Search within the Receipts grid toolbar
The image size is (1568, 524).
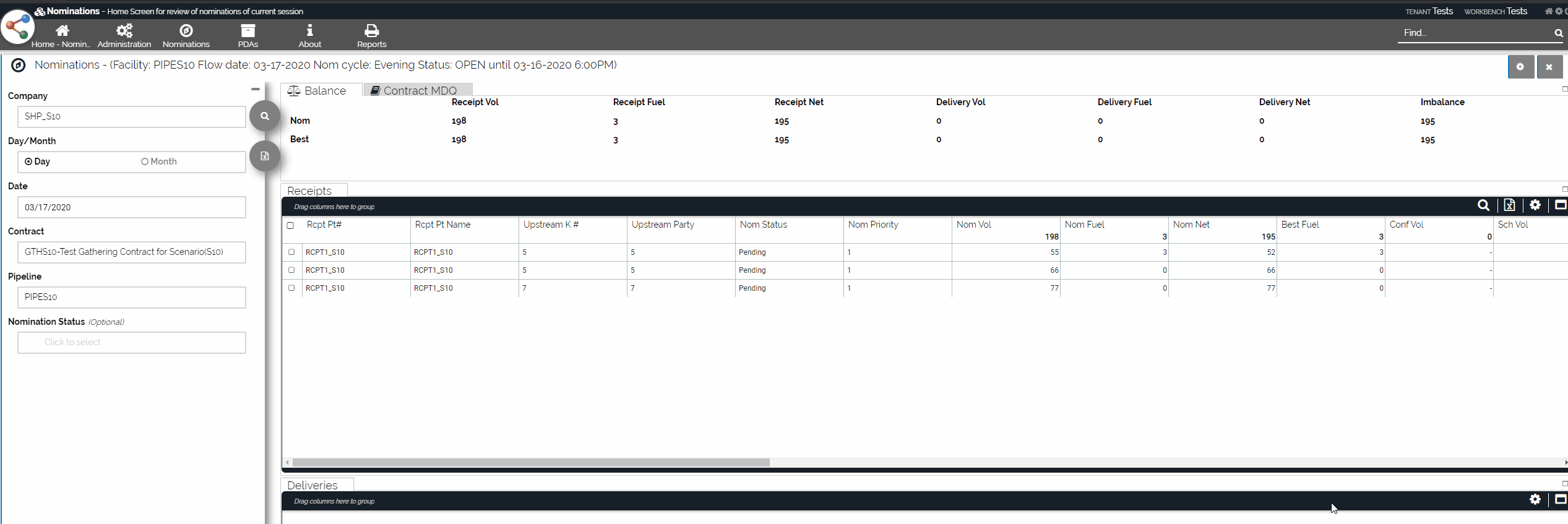tap(1483, 205)
